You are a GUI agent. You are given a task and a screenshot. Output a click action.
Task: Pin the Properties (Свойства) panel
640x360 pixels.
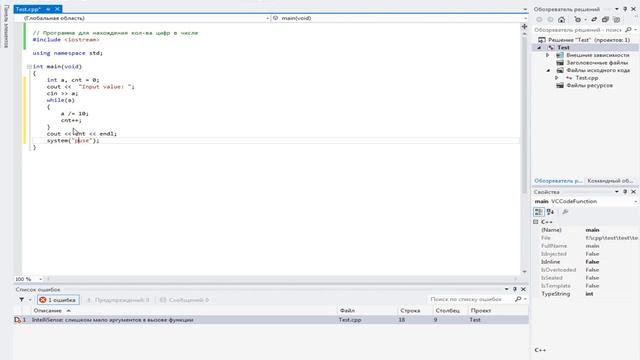[x=625, y=191]
